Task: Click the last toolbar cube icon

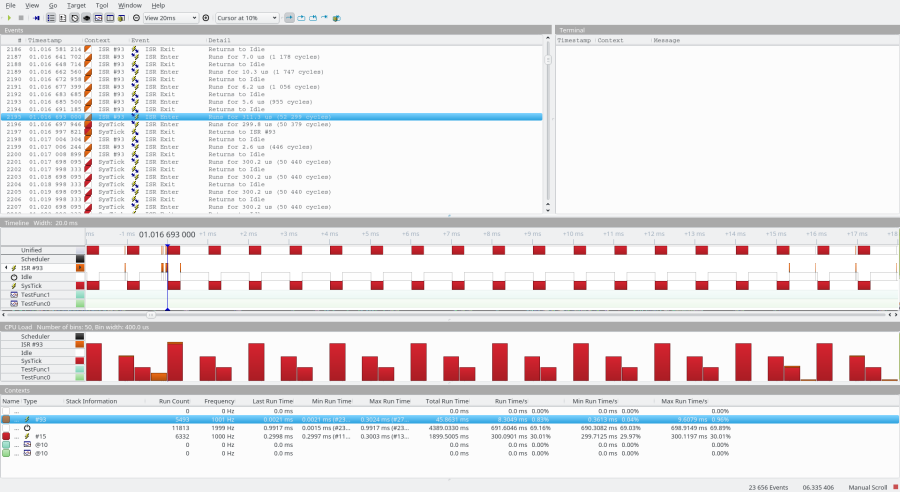Action: (x=336, y=18)
